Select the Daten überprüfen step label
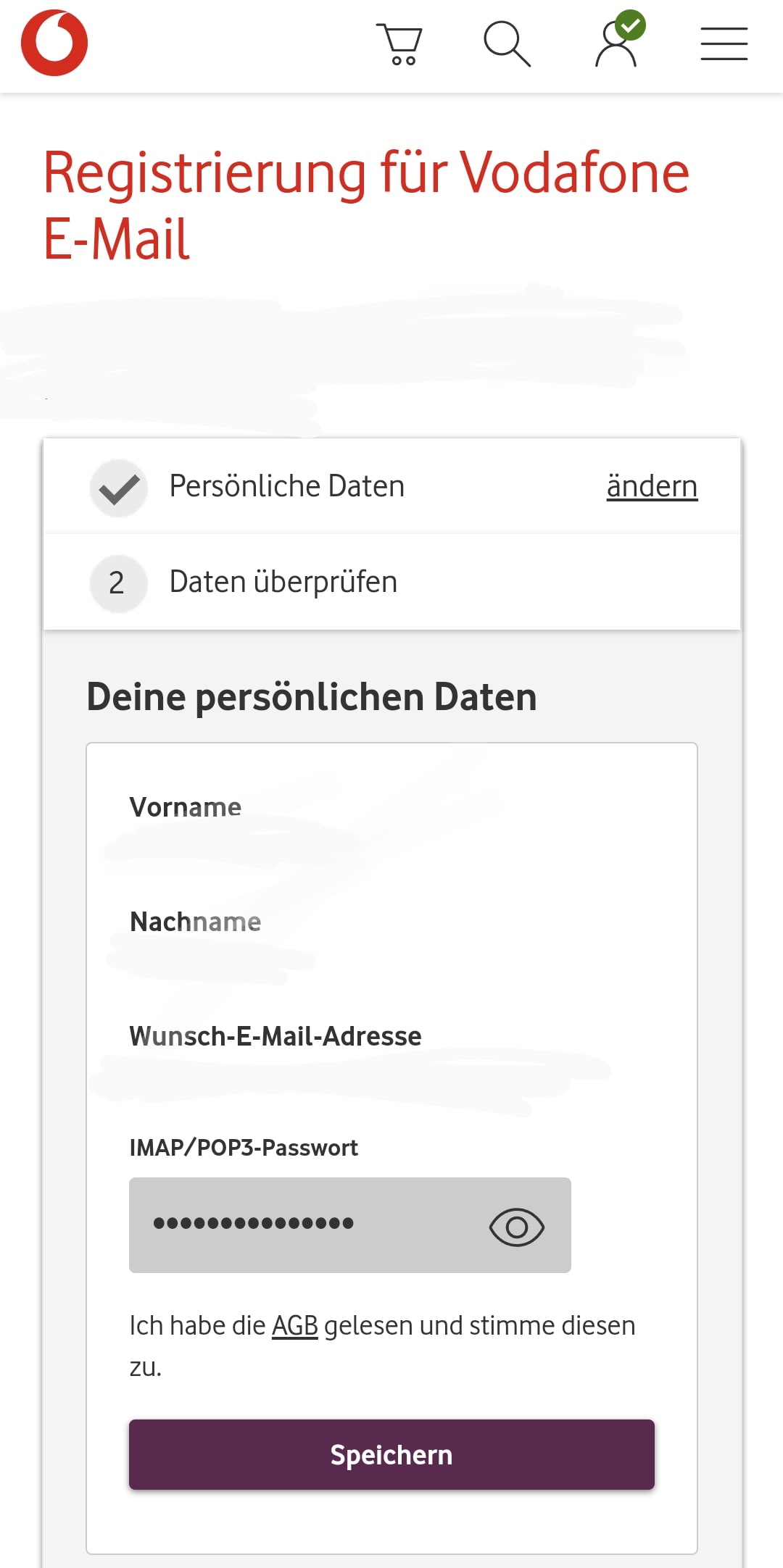Screen dimensions: 783x1568 click(283, 582)
